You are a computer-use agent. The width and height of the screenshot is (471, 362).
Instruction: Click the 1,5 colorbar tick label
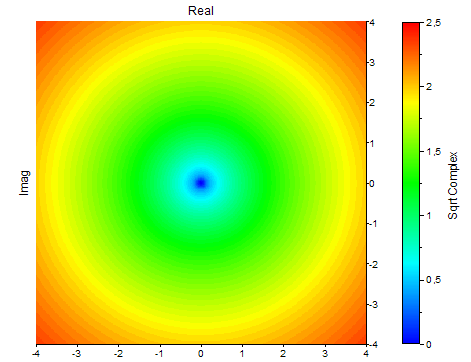click(434, 152)
